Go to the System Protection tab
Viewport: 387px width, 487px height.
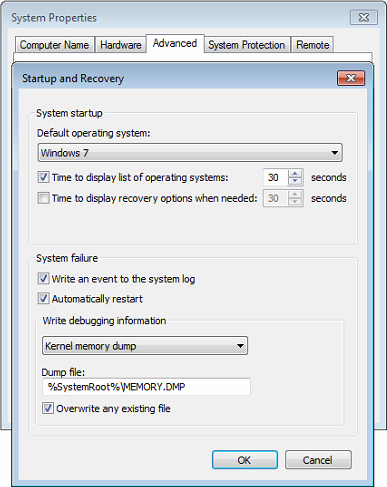coord(247,45)
